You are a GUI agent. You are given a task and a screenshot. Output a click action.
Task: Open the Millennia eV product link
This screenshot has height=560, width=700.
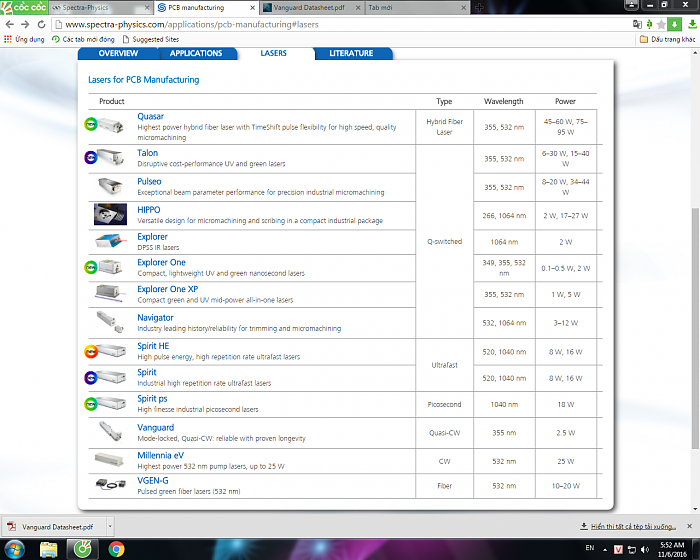point(160,455)
